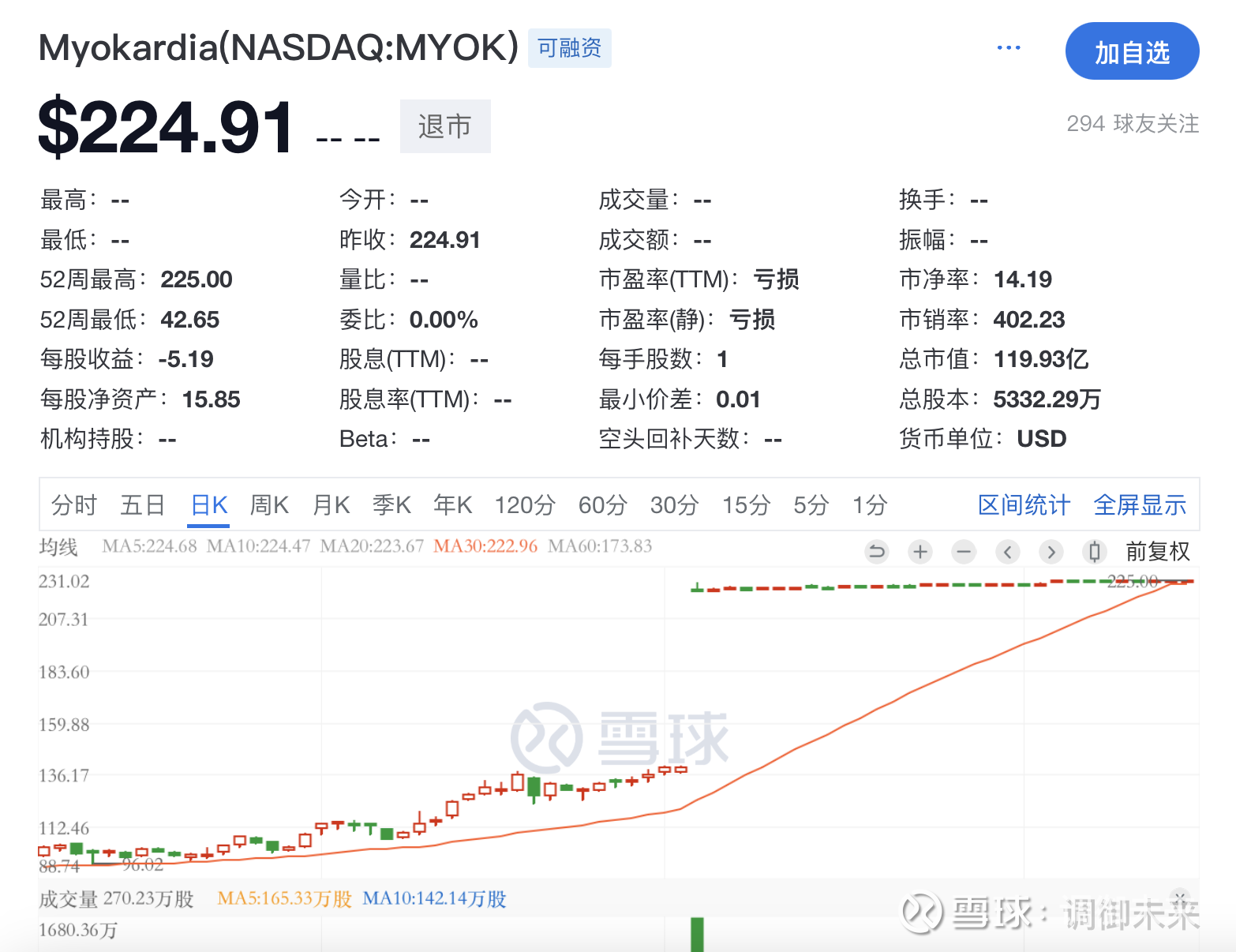Click the 均线 label above the chart
The image size is (1236, 952).
point(58,547)
